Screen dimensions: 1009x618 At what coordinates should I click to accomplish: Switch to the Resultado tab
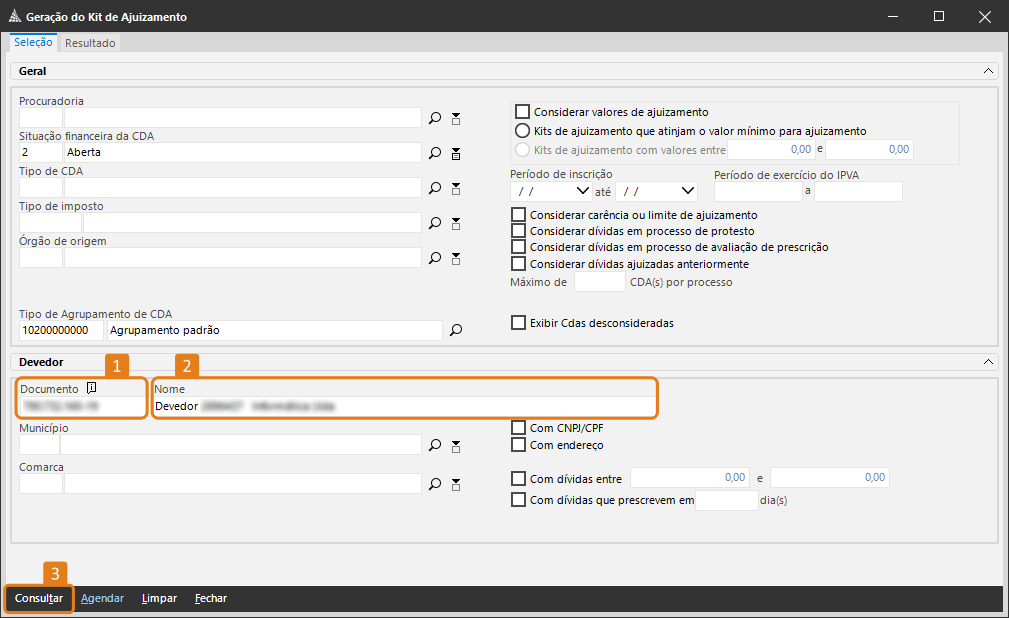pyautogui.click(x=91, y=43)
